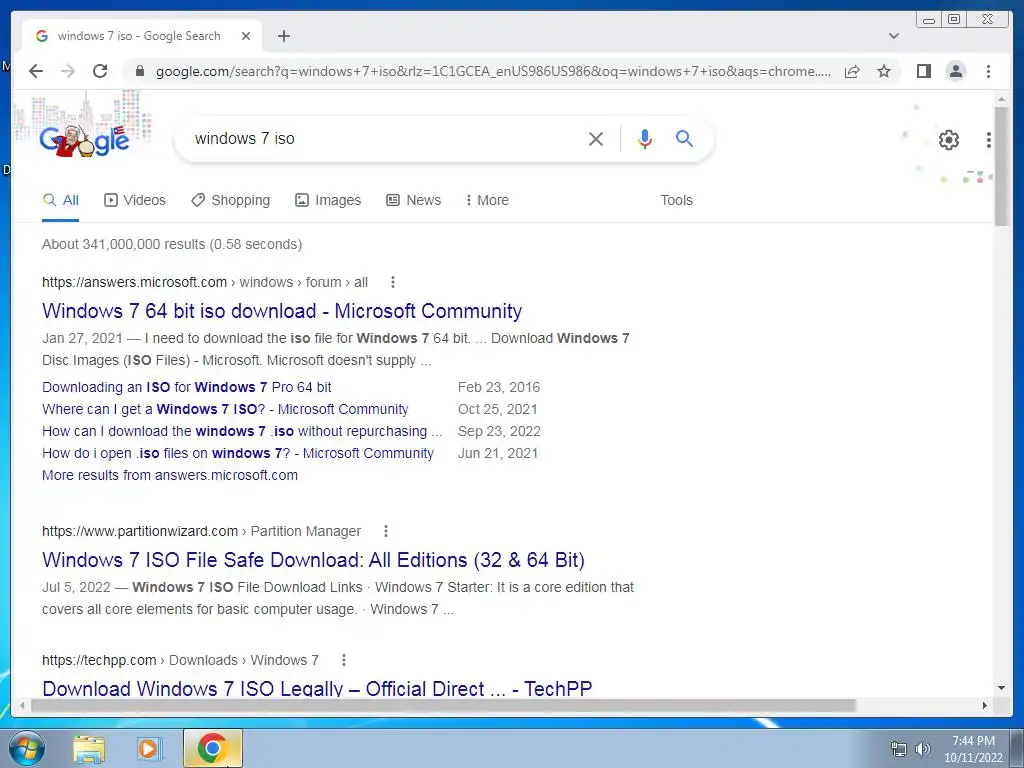
Task: Open volume control in system tray
Action: [923, 749]
